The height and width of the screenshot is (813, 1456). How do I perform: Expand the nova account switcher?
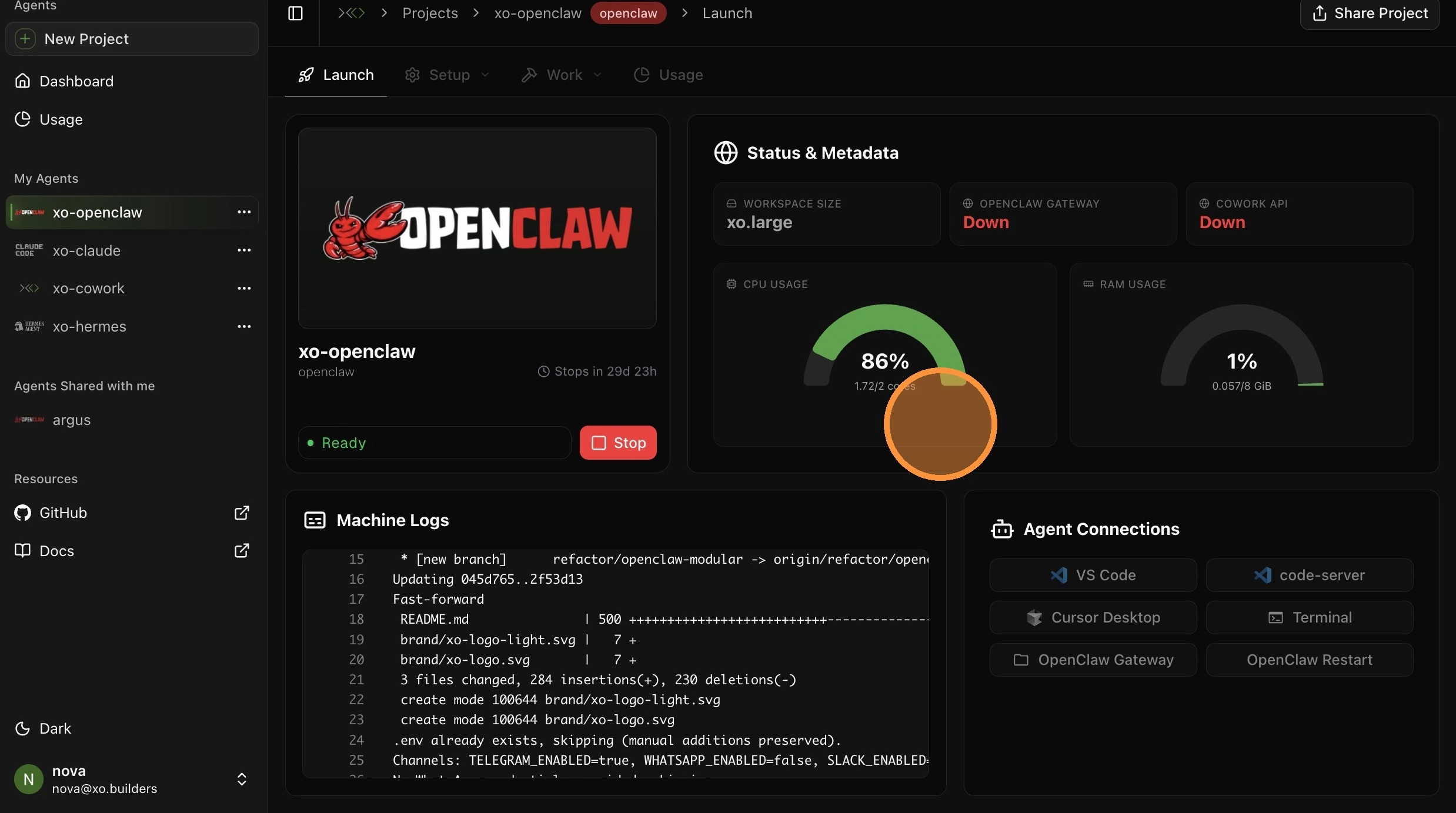(x=242, y=779)
